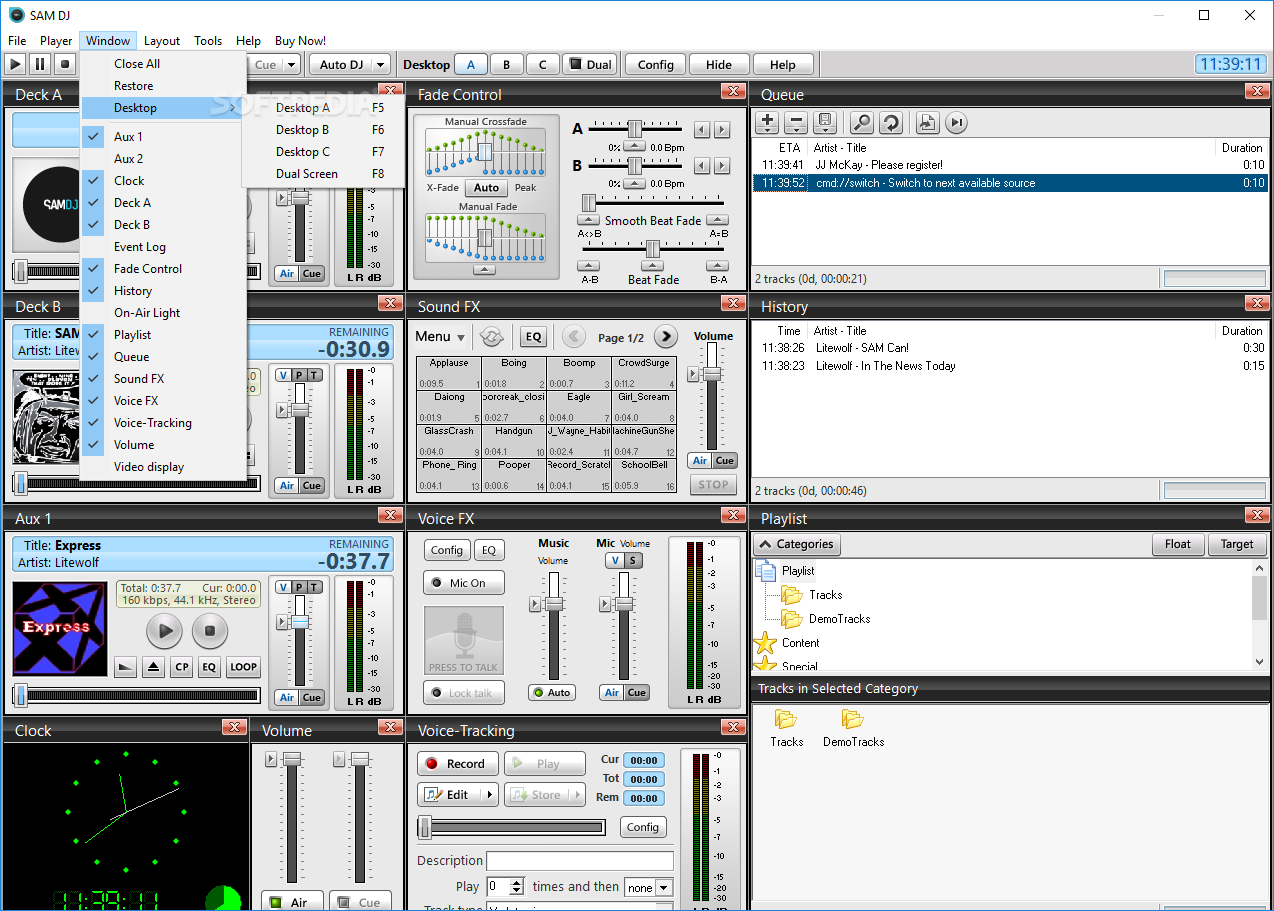
Task: Click the Voice FX Config button
Action: click(447, 550)
